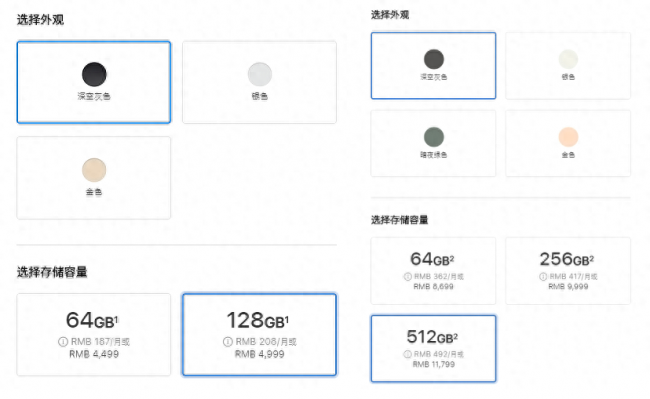The width and height of the screenshot is (650, 399).
Task: Click the RMB 11,799 price text
Action: (434, 364)
